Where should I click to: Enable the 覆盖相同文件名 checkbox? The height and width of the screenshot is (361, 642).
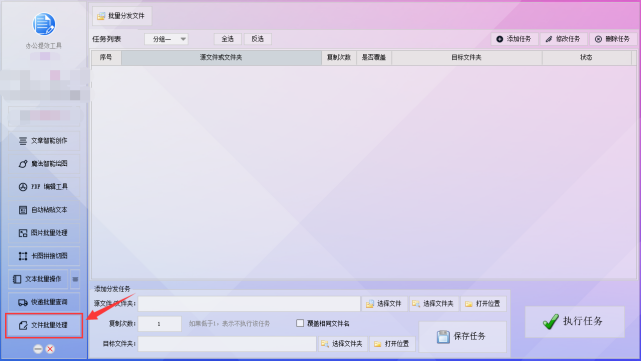[300, 323]
